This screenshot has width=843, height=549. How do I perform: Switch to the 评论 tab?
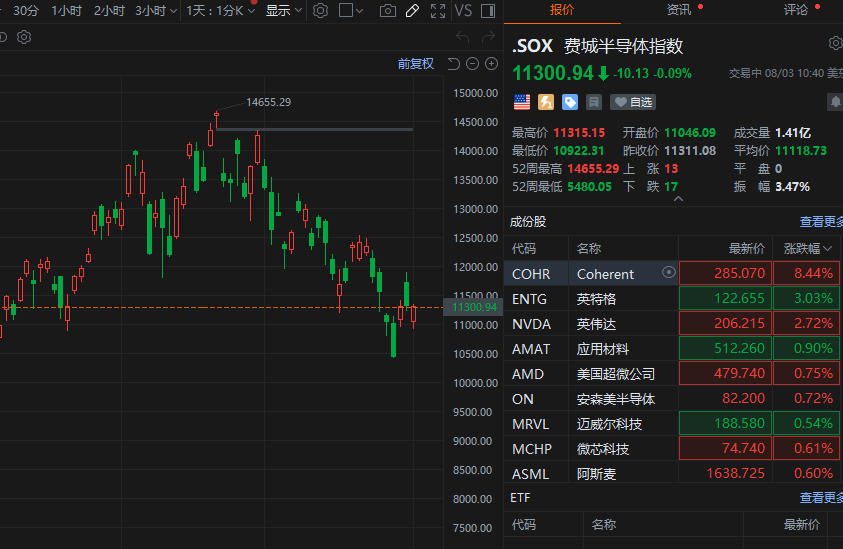point(796,10)
